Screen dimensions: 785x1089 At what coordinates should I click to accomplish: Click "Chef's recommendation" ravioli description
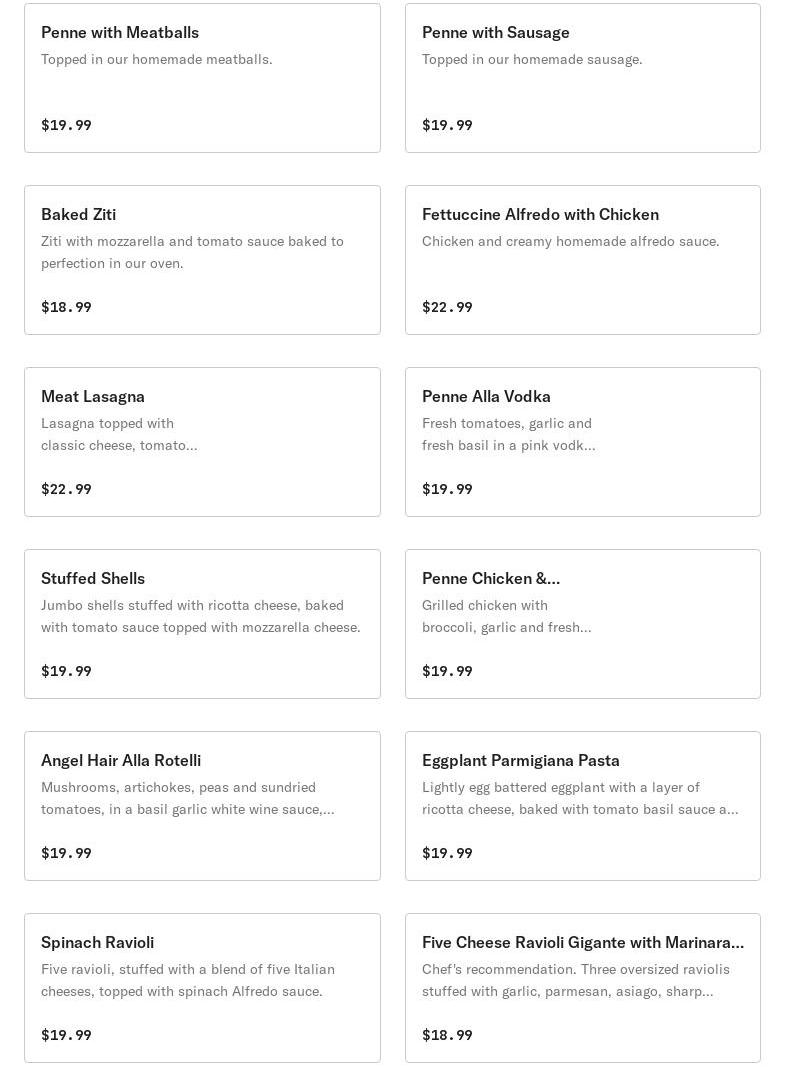[x=575, y=980]
